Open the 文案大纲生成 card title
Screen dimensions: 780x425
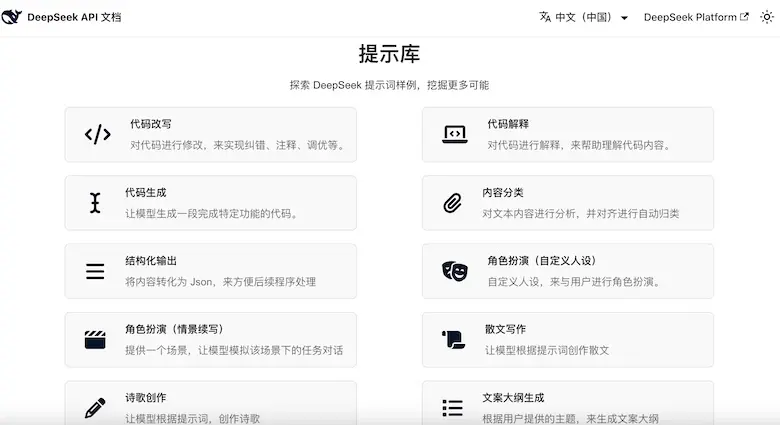point(513,398)
